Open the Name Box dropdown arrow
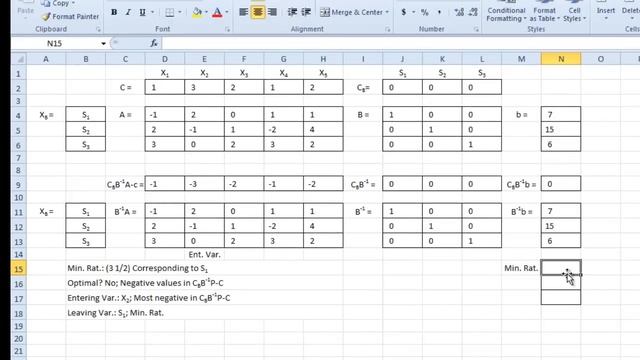This screenshot has height=360, width=640. pyautogui.click(x=103, y=43)
